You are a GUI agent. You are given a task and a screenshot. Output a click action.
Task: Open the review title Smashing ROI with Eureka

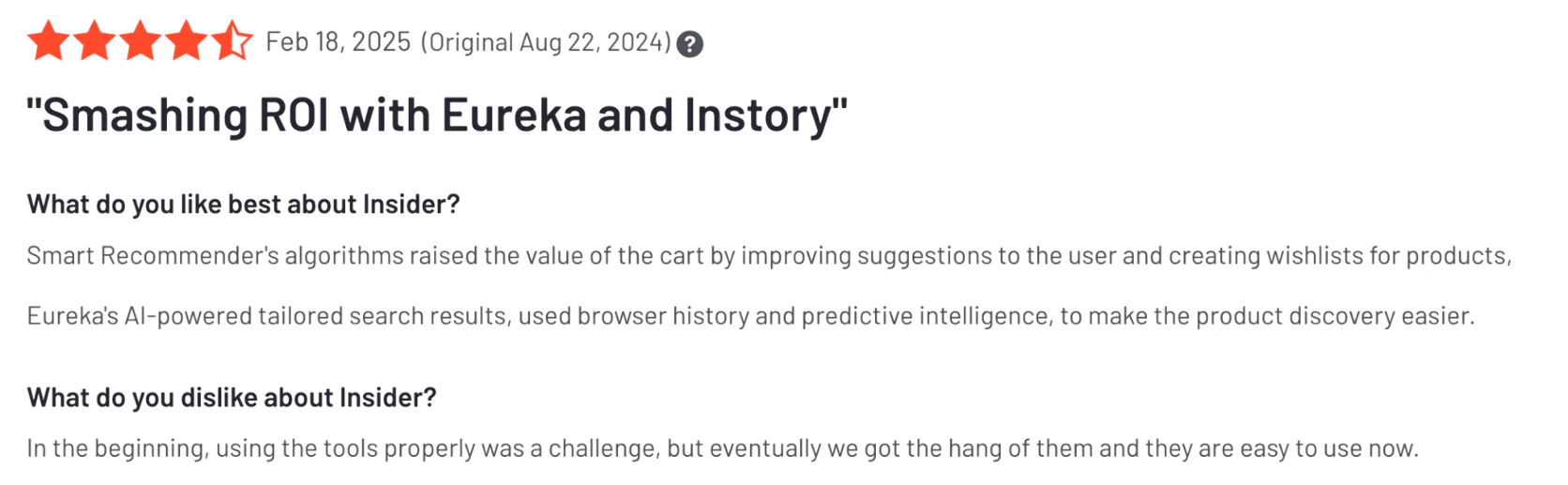point(437,116)
